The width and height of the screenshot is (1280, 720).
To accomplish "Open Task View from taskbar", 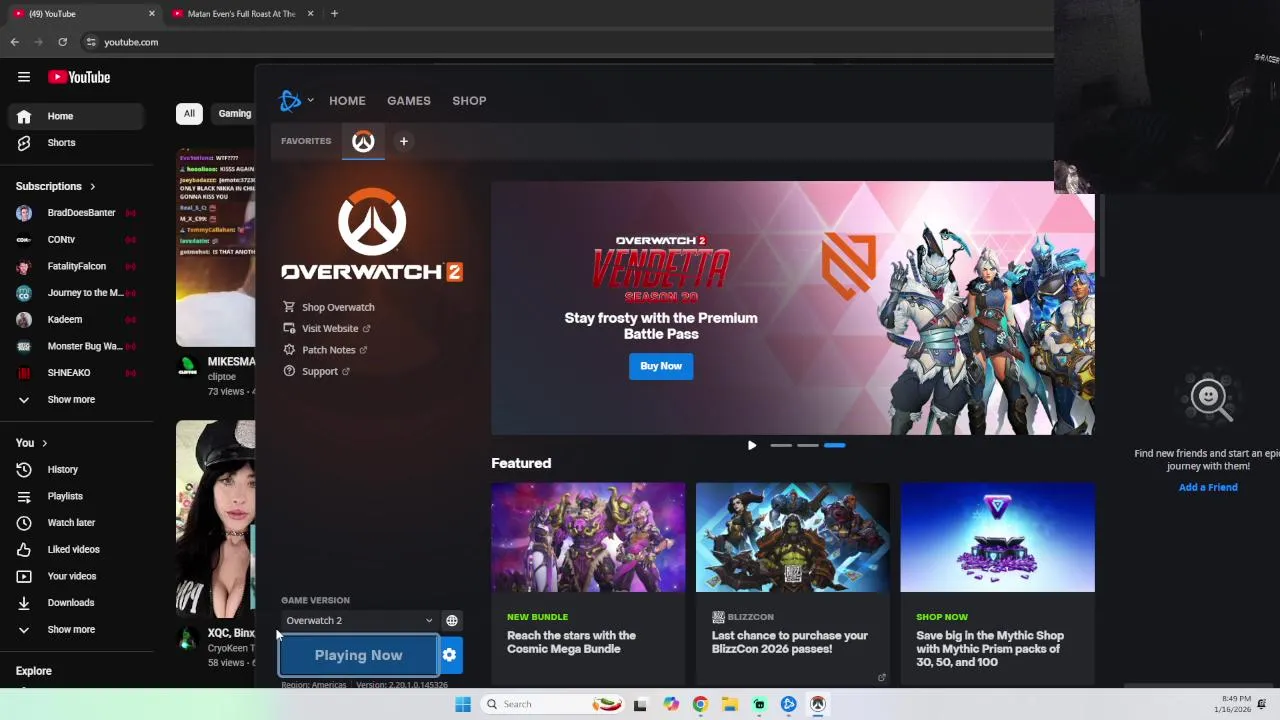I will [640, 704].
